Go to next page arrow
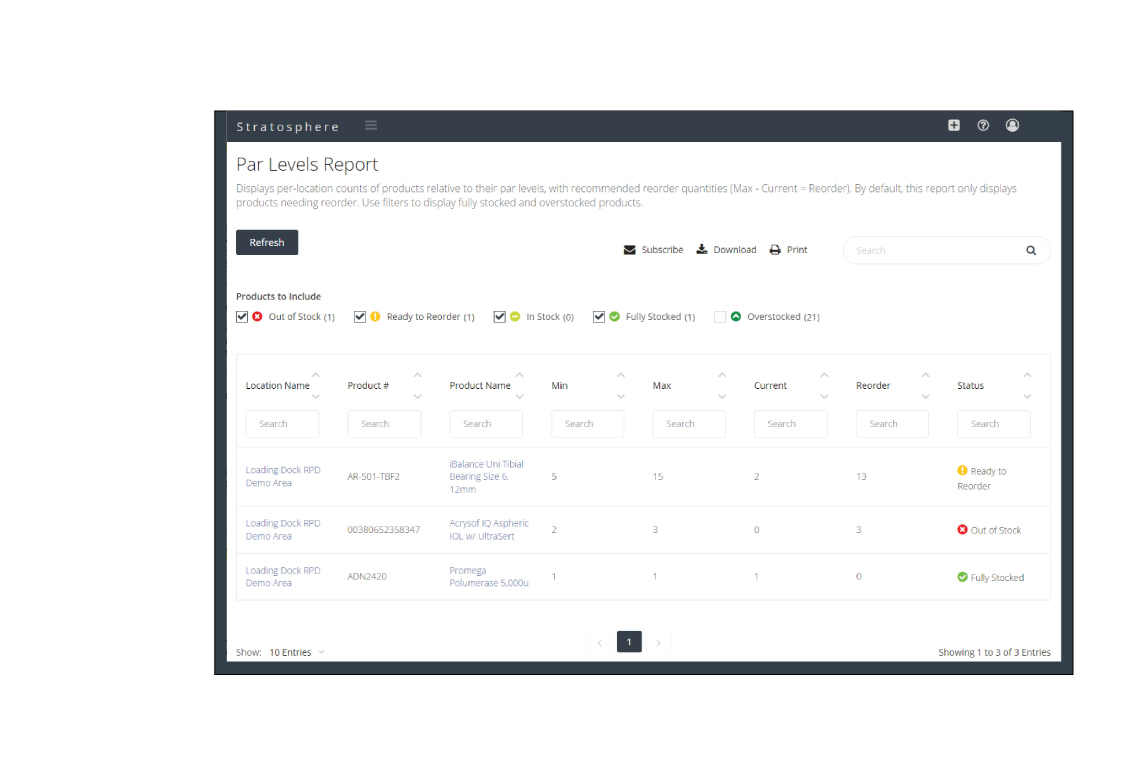 [x=658, y=642]
